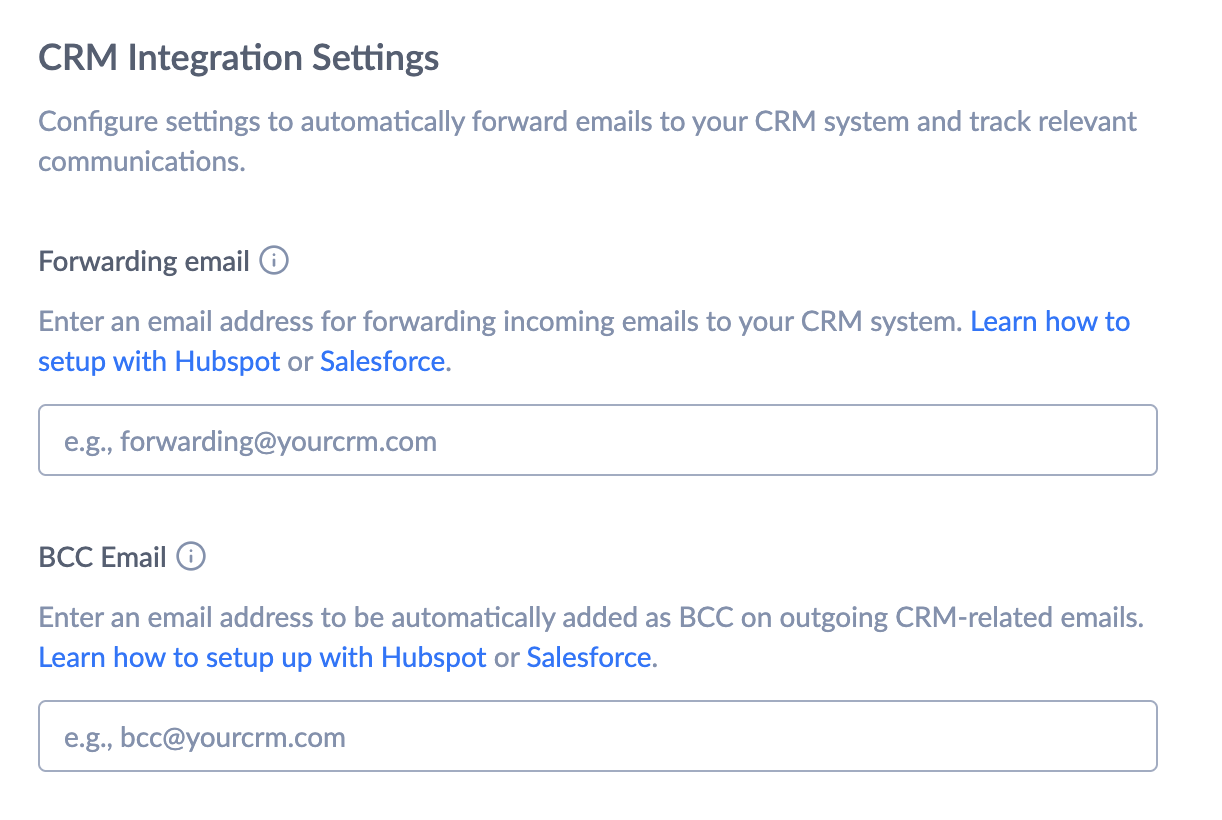This screenshot has height=820, width=1222.
Task: Click the info icon beside BCC Email
Action: (x=191, y=557)
